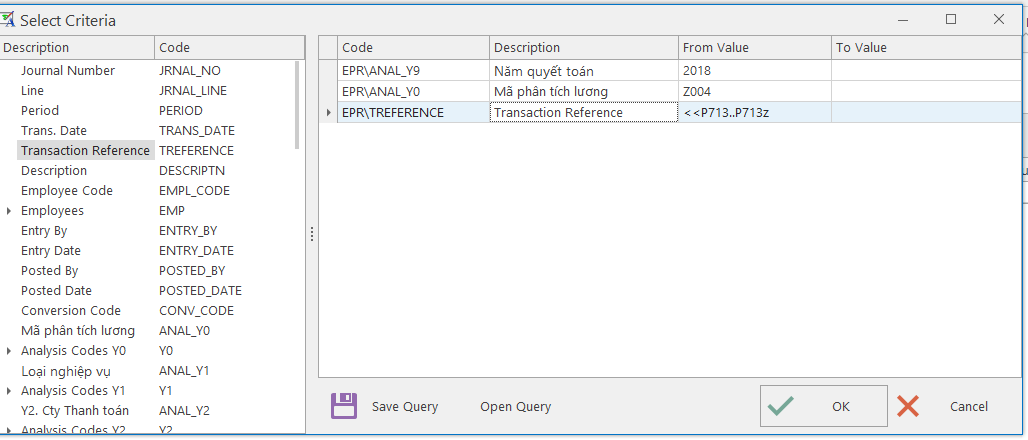The width and height of the screenshot is (1028, 440).
Task: Expand the Analysis Codes Y0 node
Action: tap(10, 351)
